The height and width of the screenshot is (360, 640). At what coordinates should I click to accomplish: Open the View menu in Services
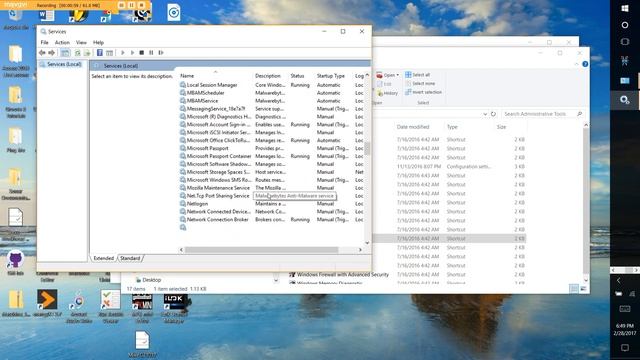(x=81, y=42)
